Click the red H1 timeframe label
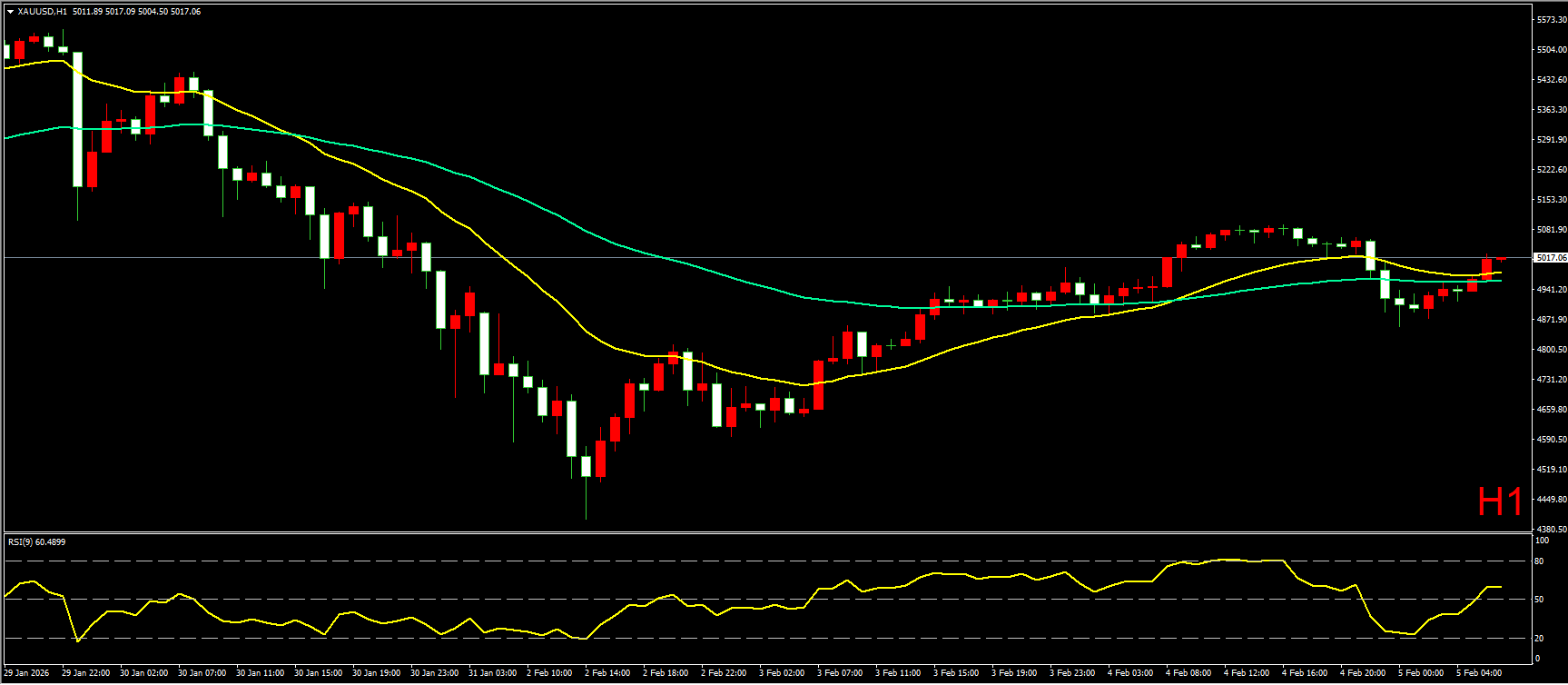This screenshot has width=1568, height=685. click(x=1500, y=502)
